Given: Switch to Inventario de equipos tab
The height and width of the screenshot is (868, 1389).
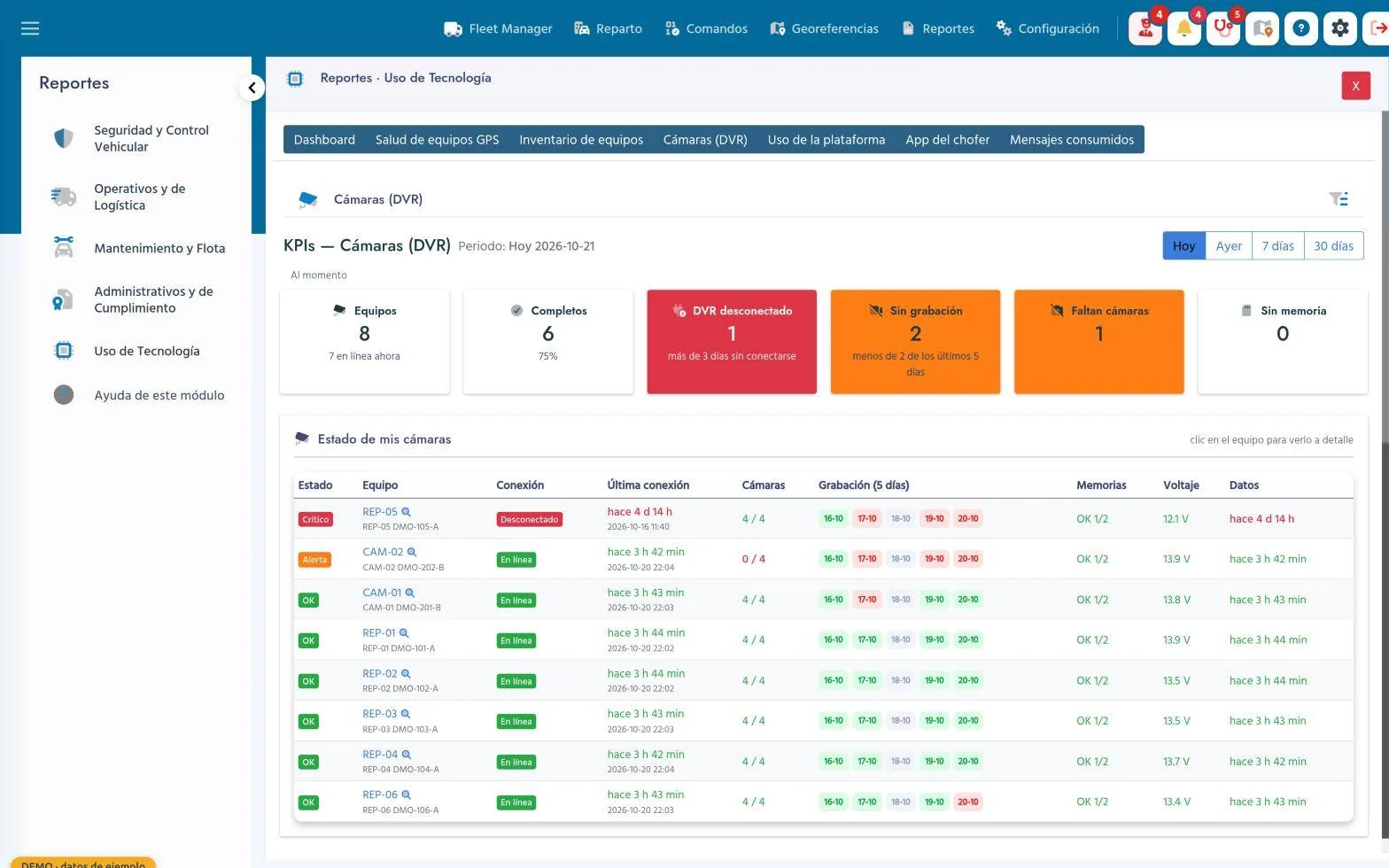Looking at the screenshot, I should [x=581, y=140].
